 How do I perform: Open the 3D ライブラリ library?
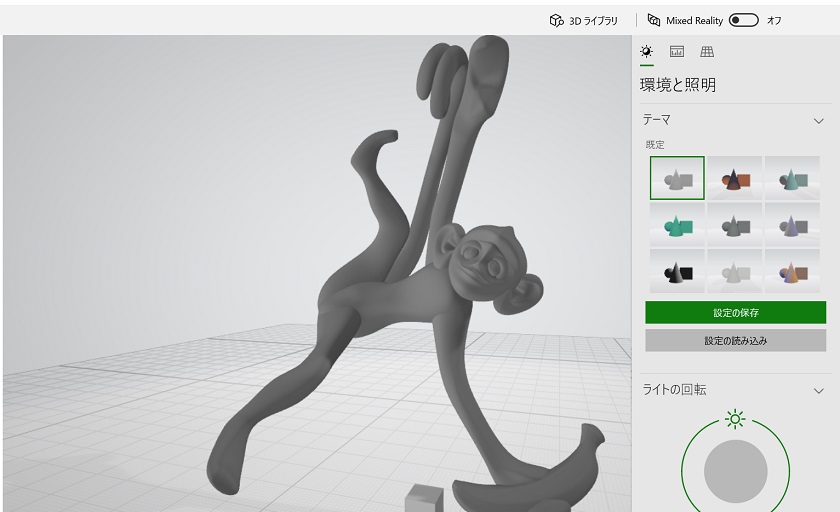pos(584,20)
